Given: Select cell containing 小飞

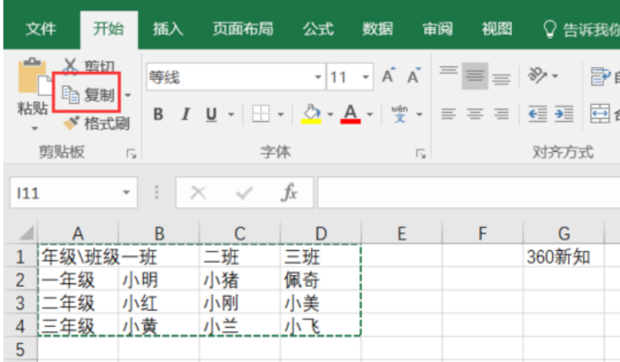Looking at the screenshot, I should point(320,326).
